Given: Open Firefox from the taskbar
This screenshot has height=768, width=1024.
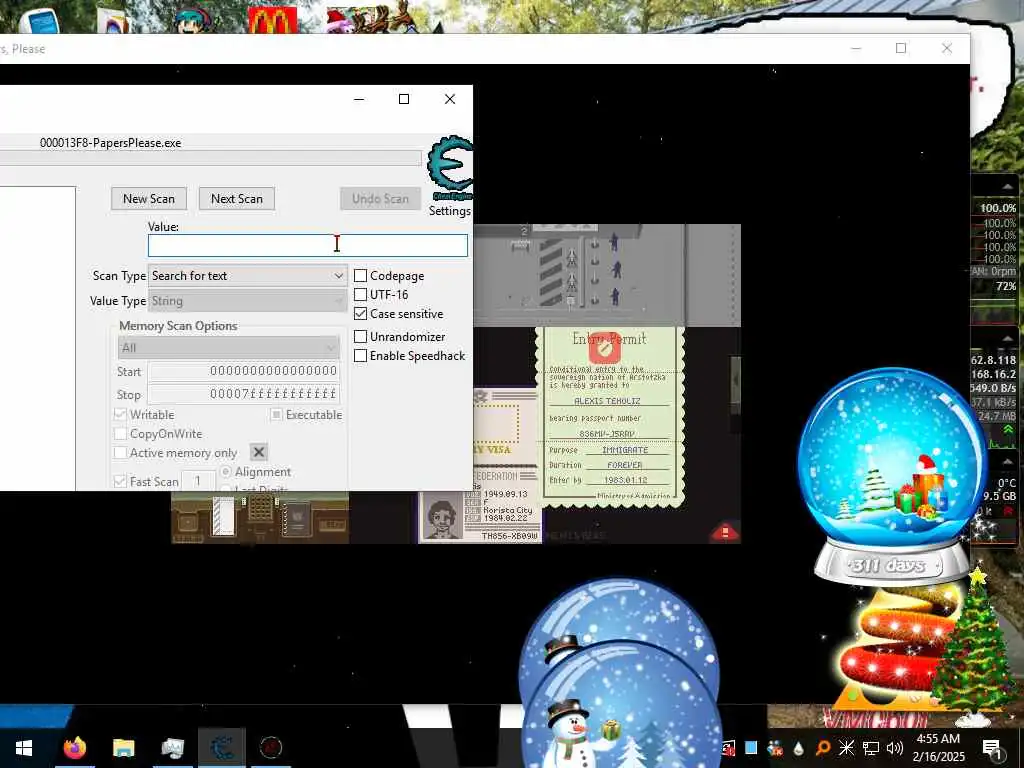Looking at the screenshot, I should (x=74, y=748).
